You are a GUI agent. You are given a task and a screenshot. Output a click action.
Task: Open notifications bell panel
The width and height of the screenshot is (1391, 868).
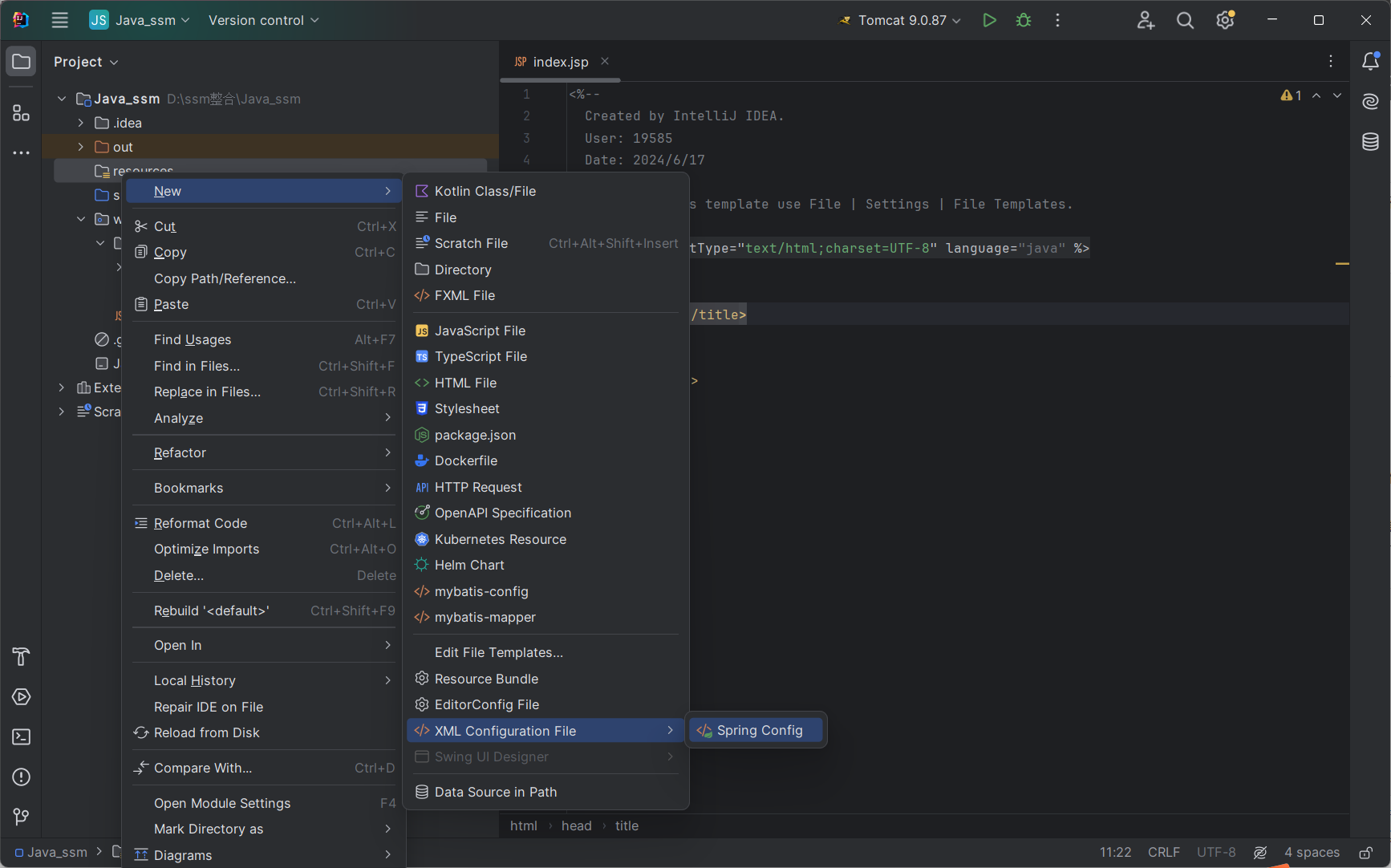(x=1370, y=62)
